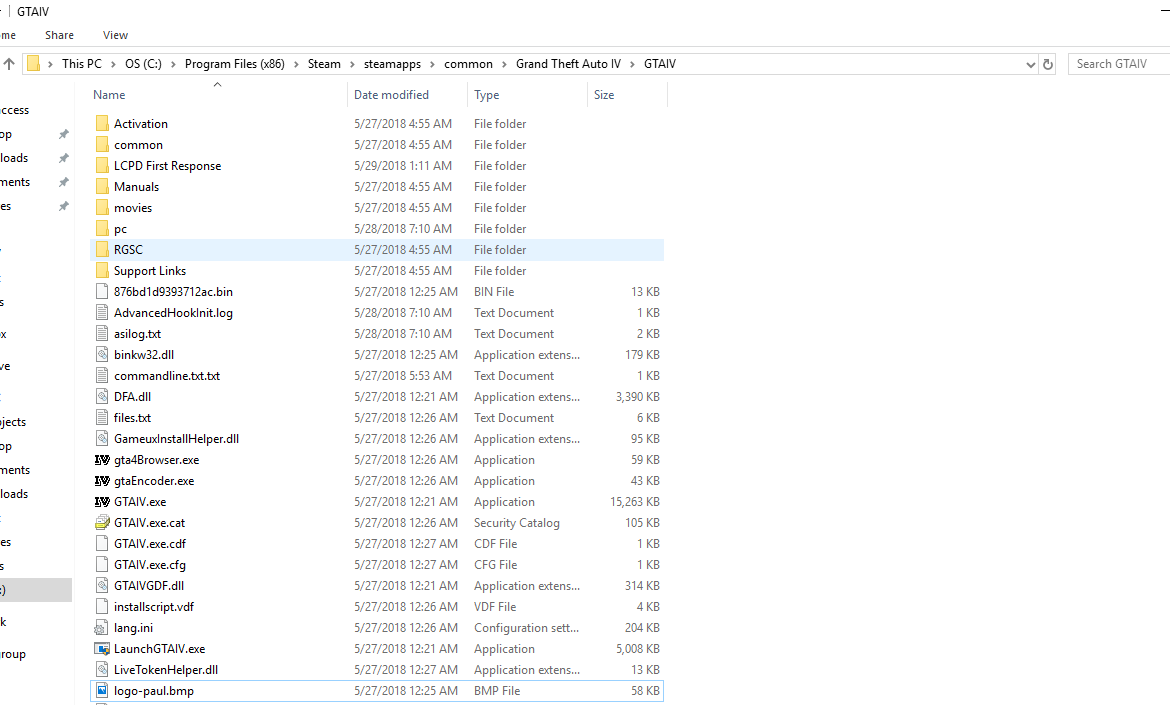Select LiveTokenHelper.dll file name
The image size is (1170, 720).
[166, 670]
